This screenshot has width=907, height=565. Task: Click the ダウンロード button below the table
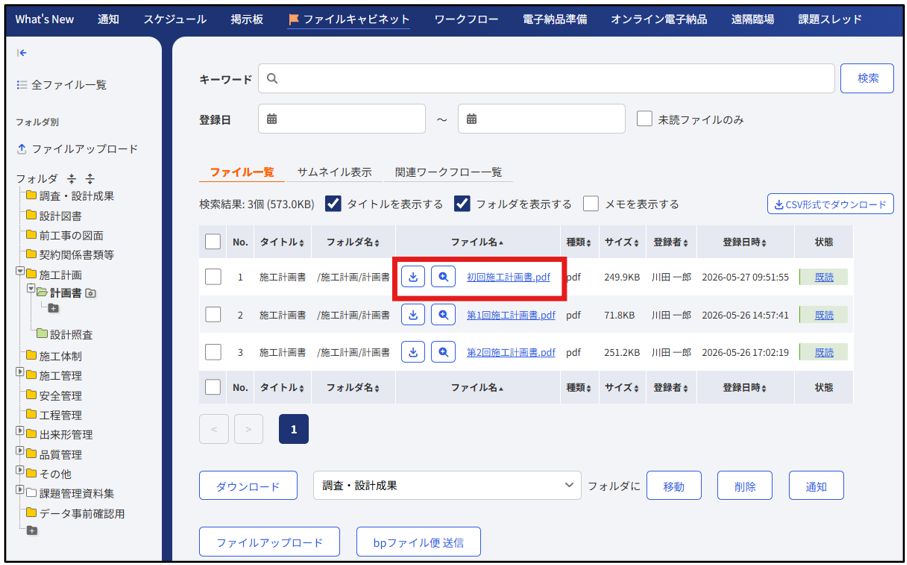coord(248,486)
